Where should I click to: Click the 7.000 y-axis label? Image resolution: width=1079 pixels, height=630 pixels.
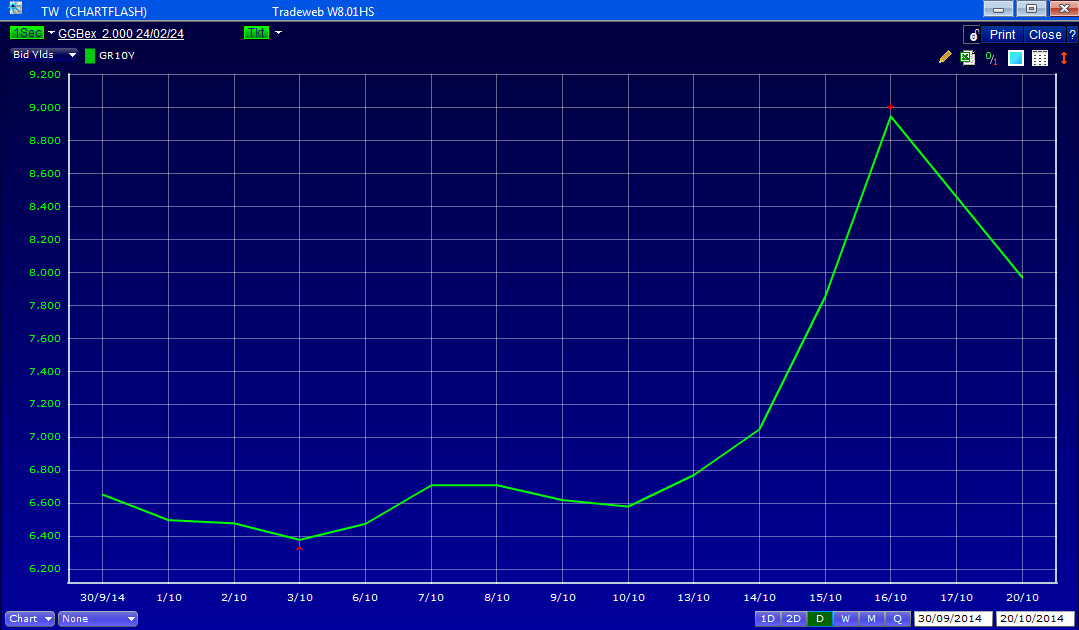[45, 437]
